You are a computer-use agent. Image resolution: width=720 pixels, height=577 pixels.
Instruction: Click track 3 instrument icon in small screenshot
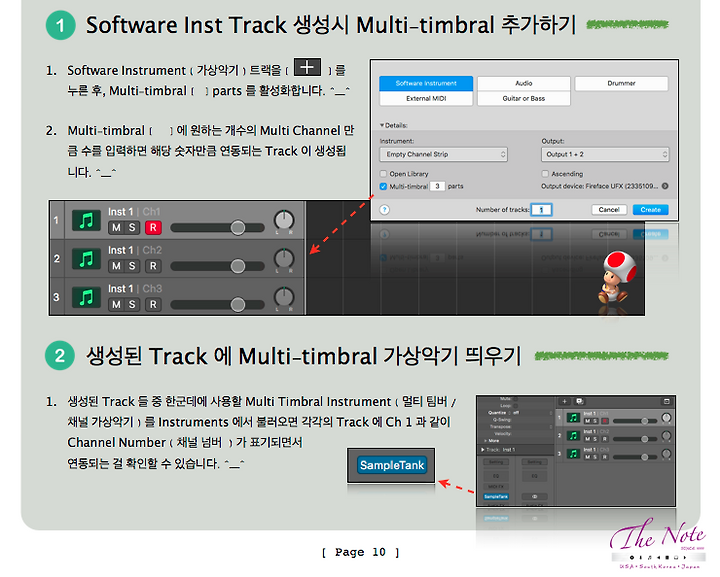click(573, 454)
